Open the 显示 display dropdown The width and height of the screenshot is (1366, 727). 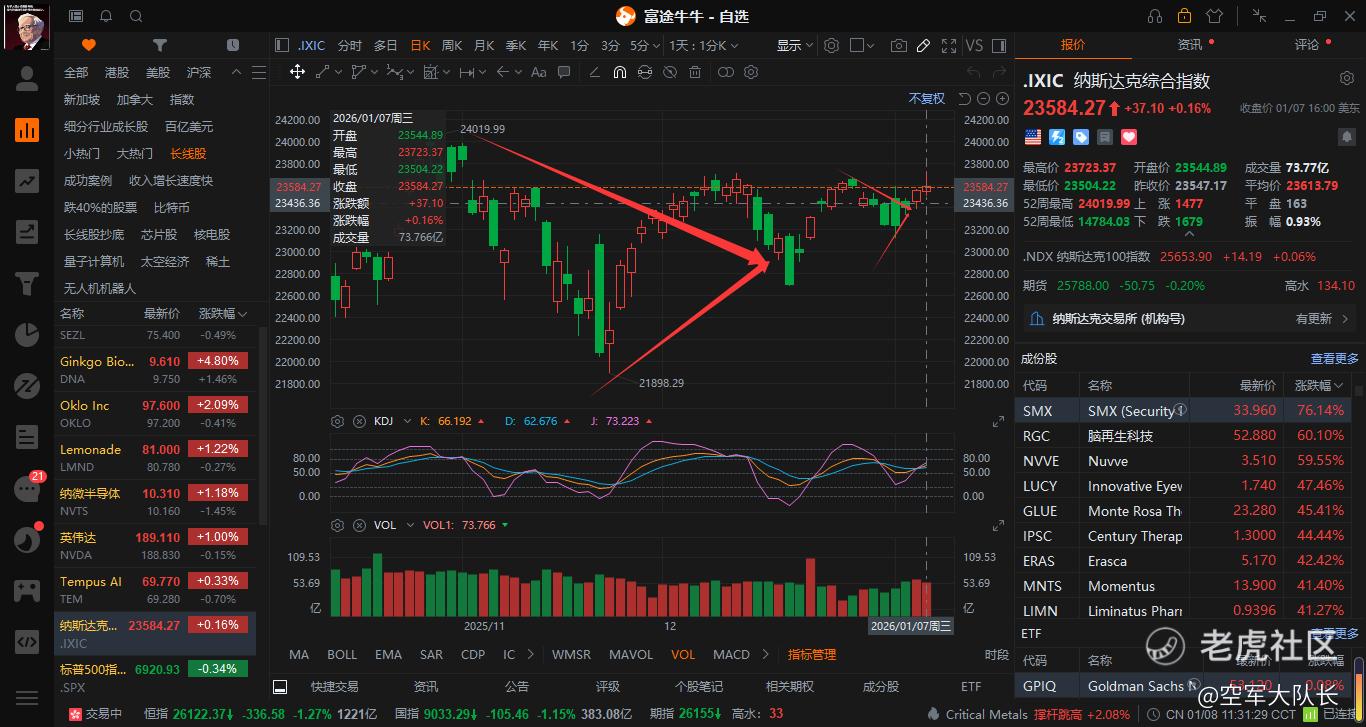(794, 46)
